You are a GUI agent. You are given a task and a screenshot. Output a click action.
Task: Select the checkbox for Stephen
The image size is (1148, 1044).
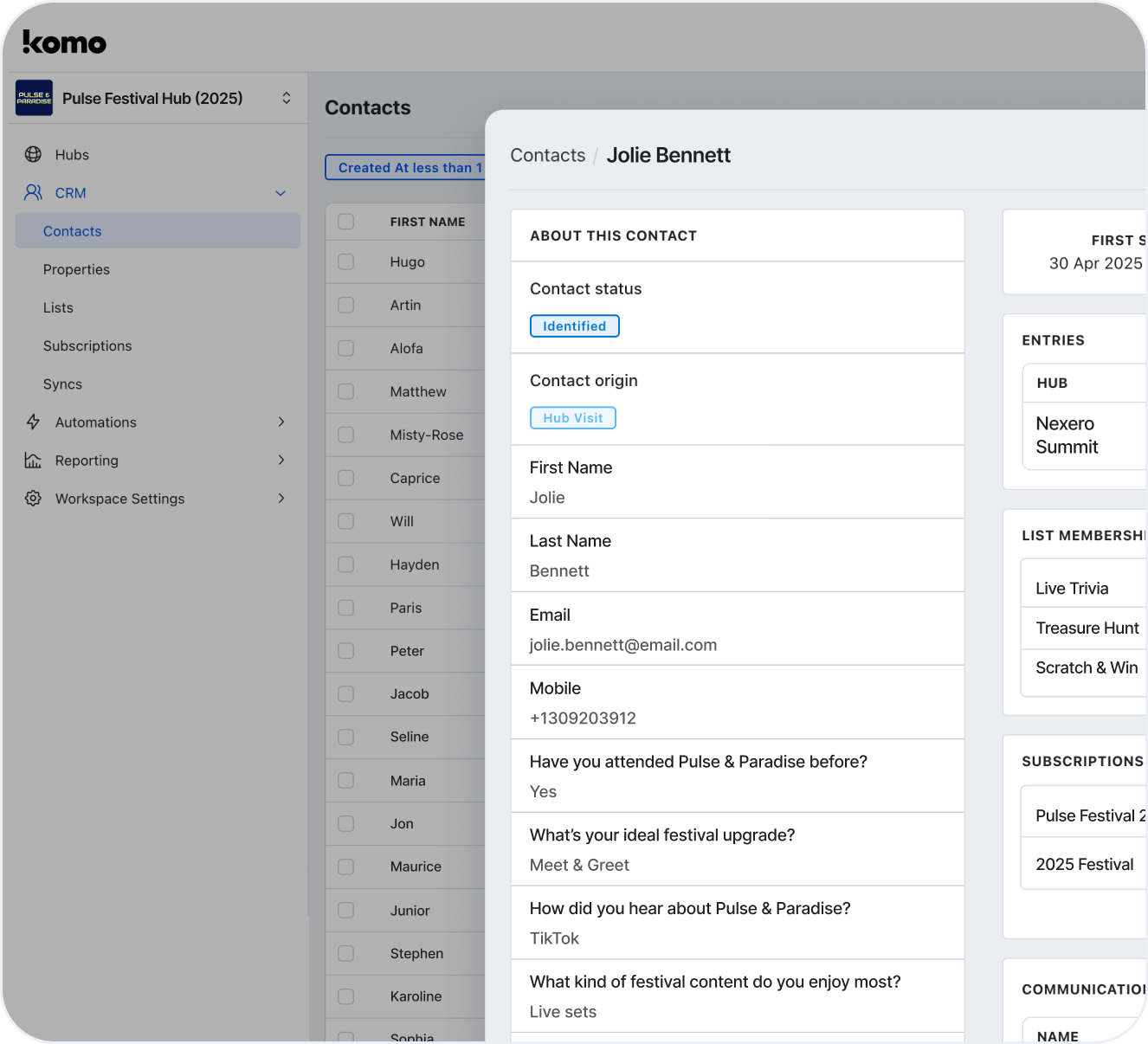pyautogui.click(x=346, y=953)
